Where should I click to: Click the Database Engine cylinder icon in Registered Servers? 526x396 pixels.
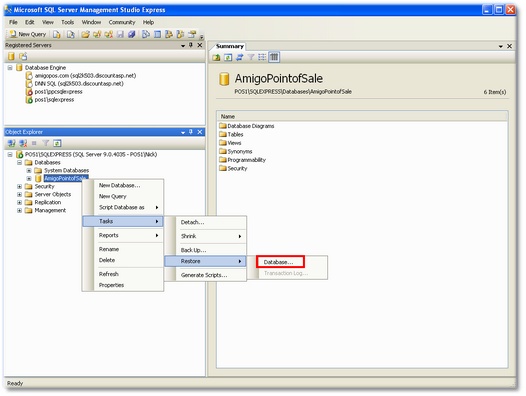11,56
